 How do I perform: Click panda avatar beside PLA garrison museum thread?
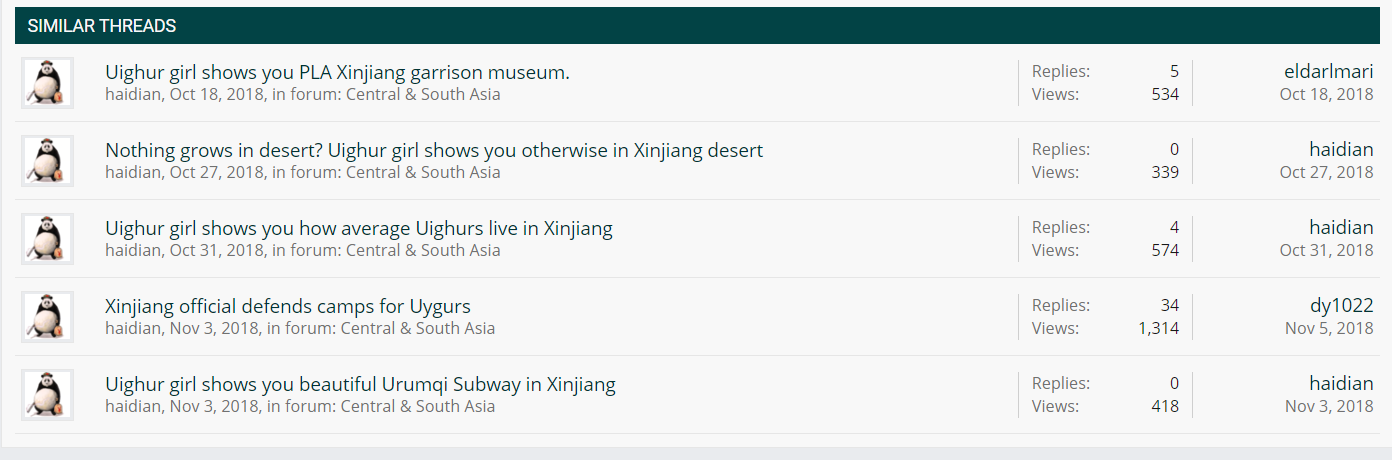47,83
